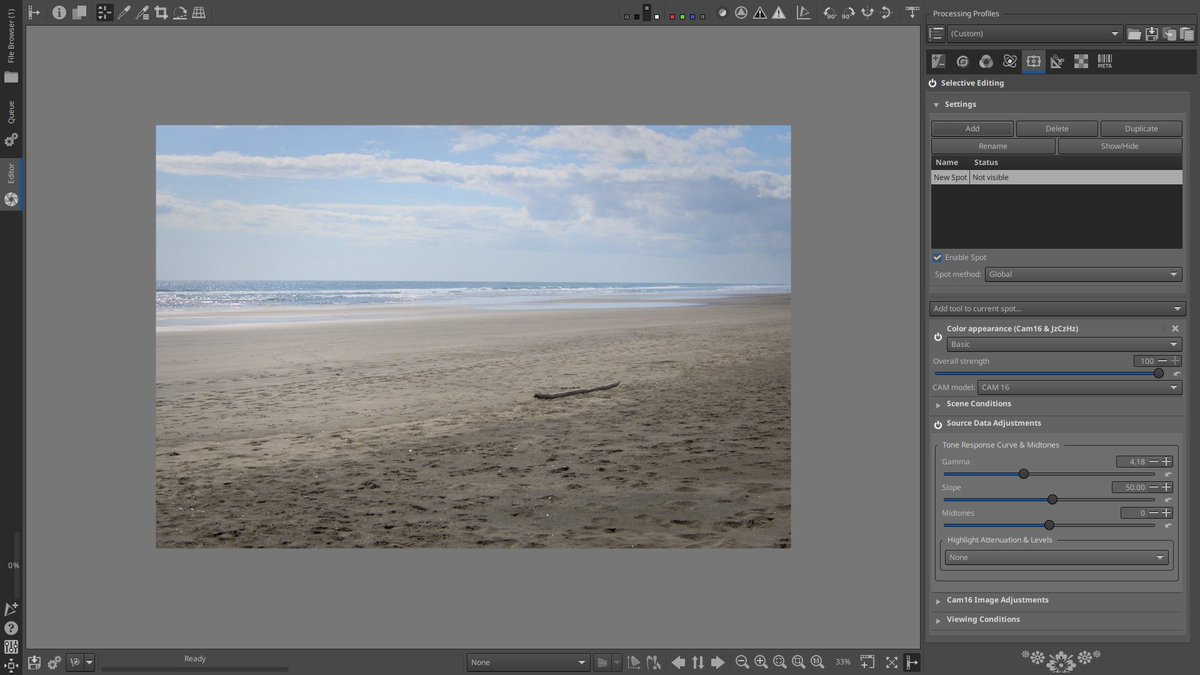This screenshot has height=675, width=1200.
Task: Toggle the blue channel preview
Action: point(694,16)
